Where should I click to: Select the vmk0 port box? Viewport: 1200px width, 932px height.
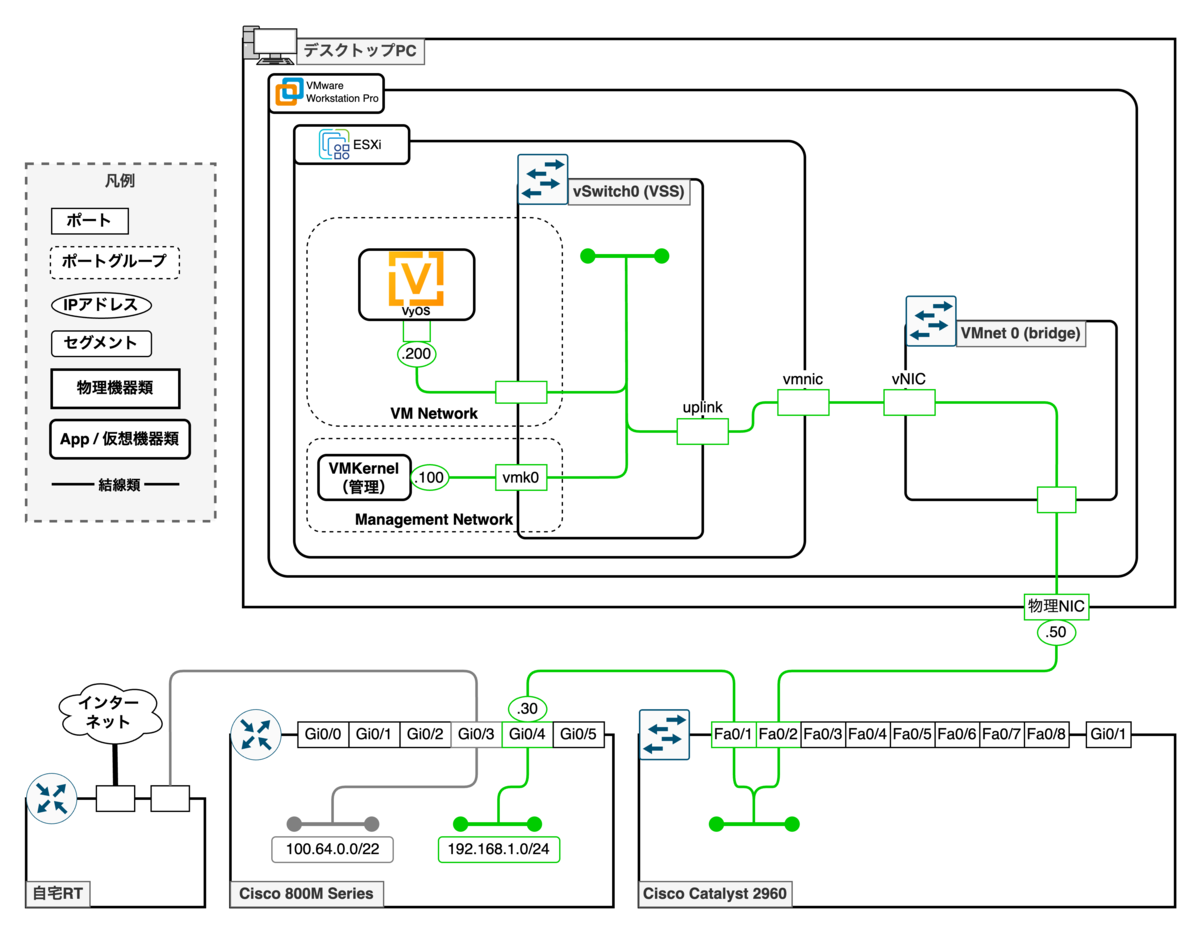(x=521, y=478)
